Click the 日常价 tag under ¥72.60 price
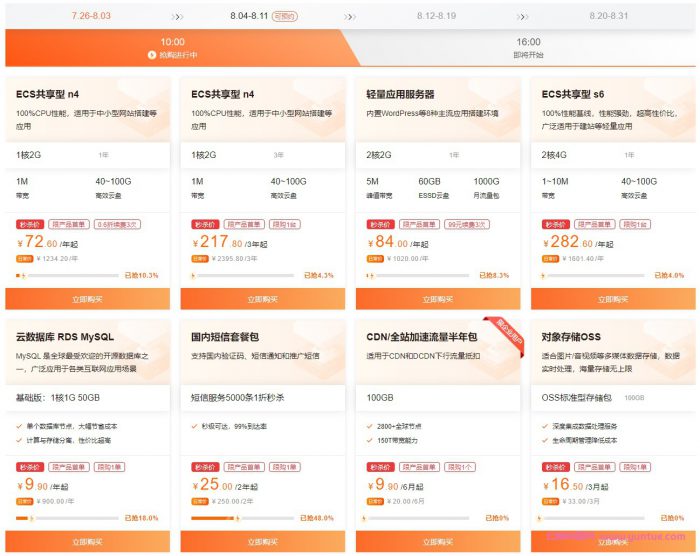The height and width of the screenshot is (556, 700). click(x=24, y=258)
